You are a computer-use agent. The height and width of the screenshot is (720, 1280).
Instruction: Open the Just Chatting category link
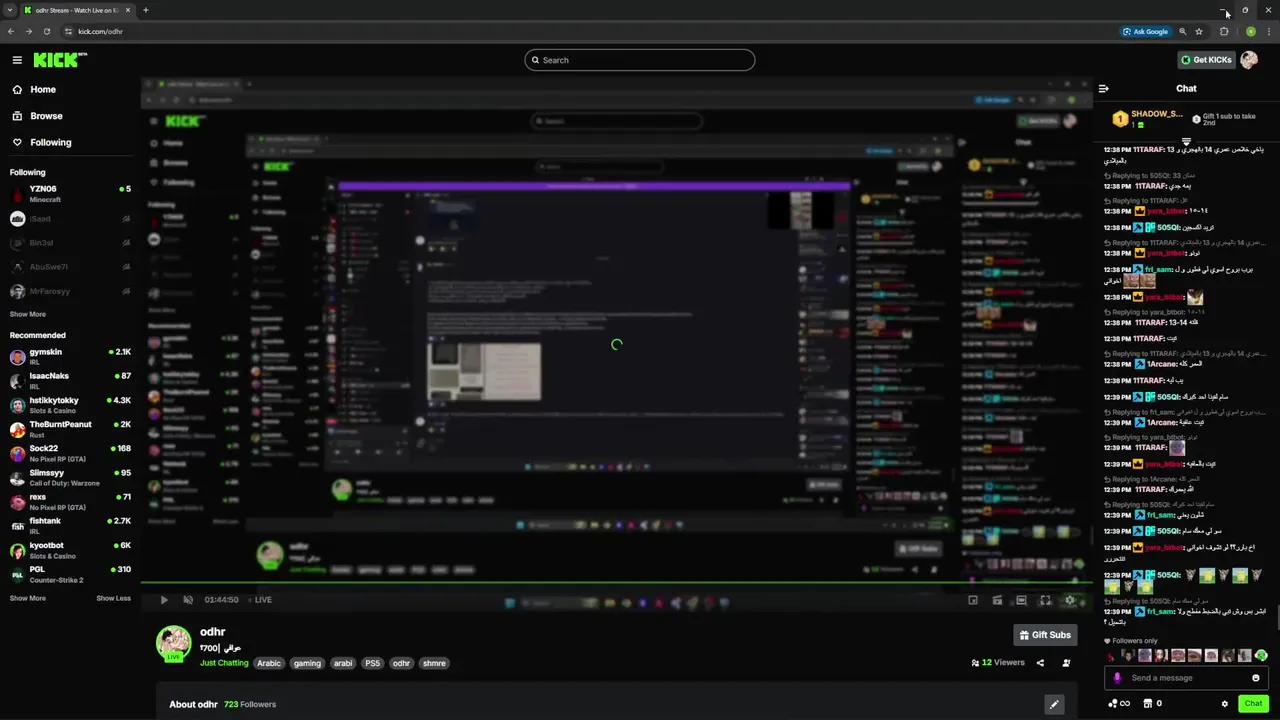(224, 663)
